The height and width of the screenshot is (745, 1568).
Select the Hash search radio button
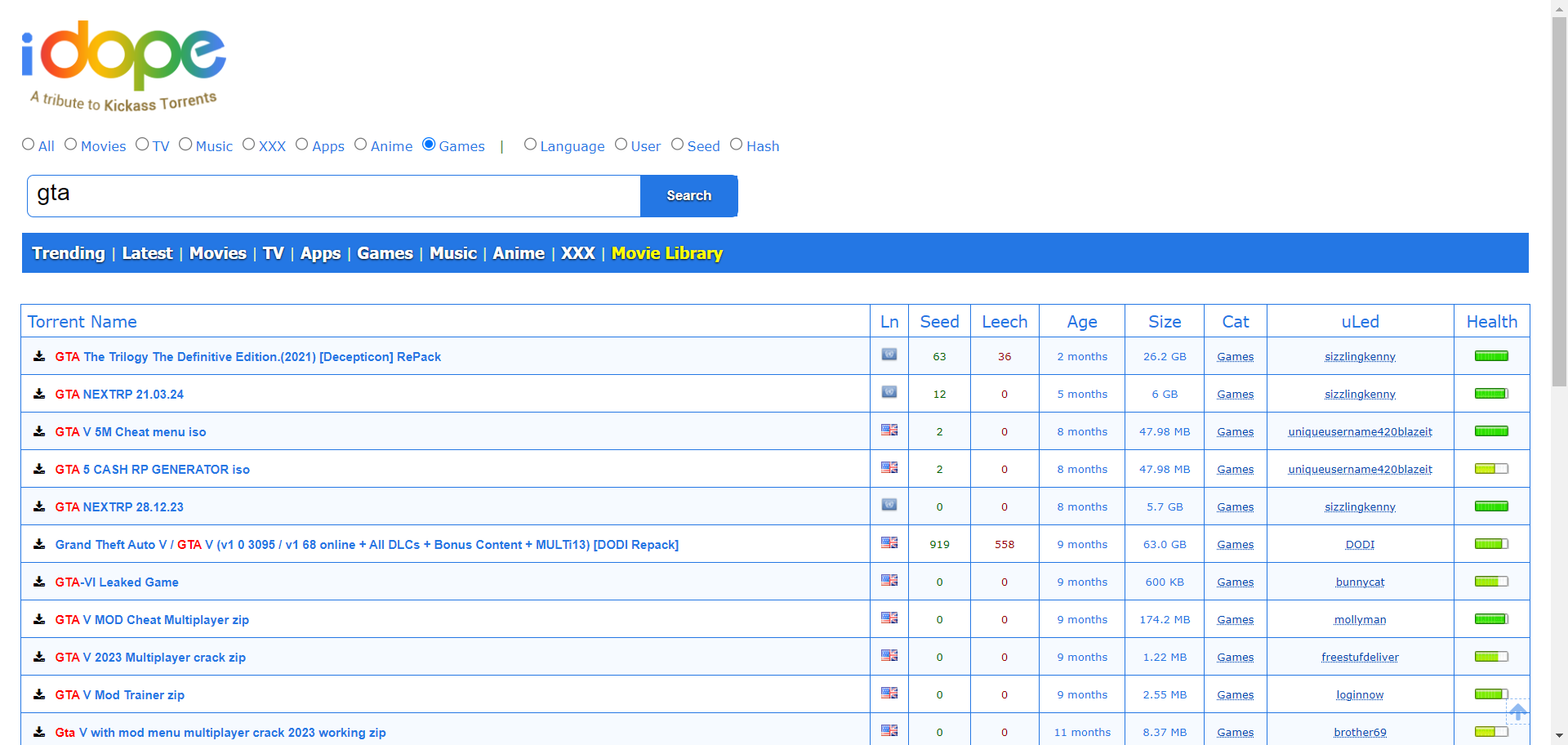737,145
